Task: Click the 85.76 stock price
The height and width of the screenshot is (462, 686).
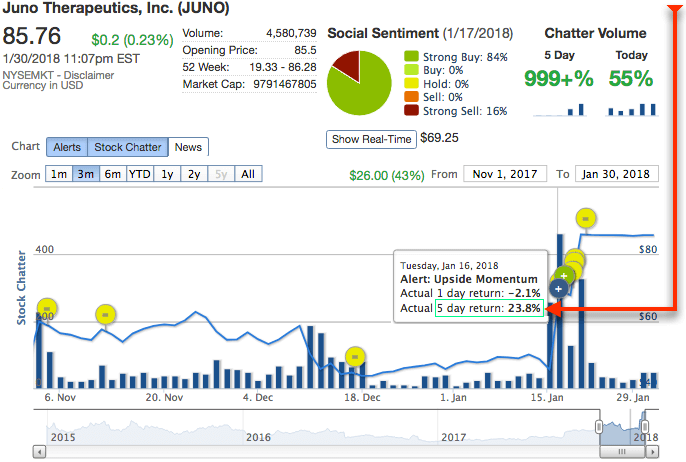Action: pos(32,36)
